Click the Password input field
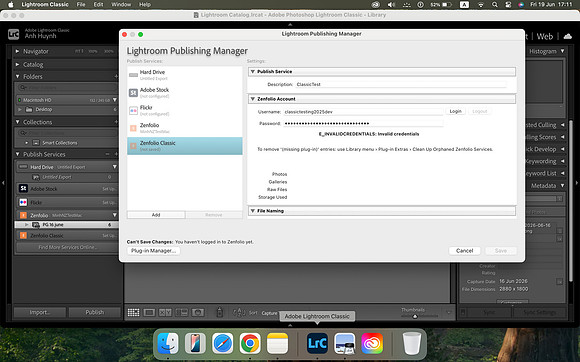This screenshot has width=580, height=362. [363, 123]
